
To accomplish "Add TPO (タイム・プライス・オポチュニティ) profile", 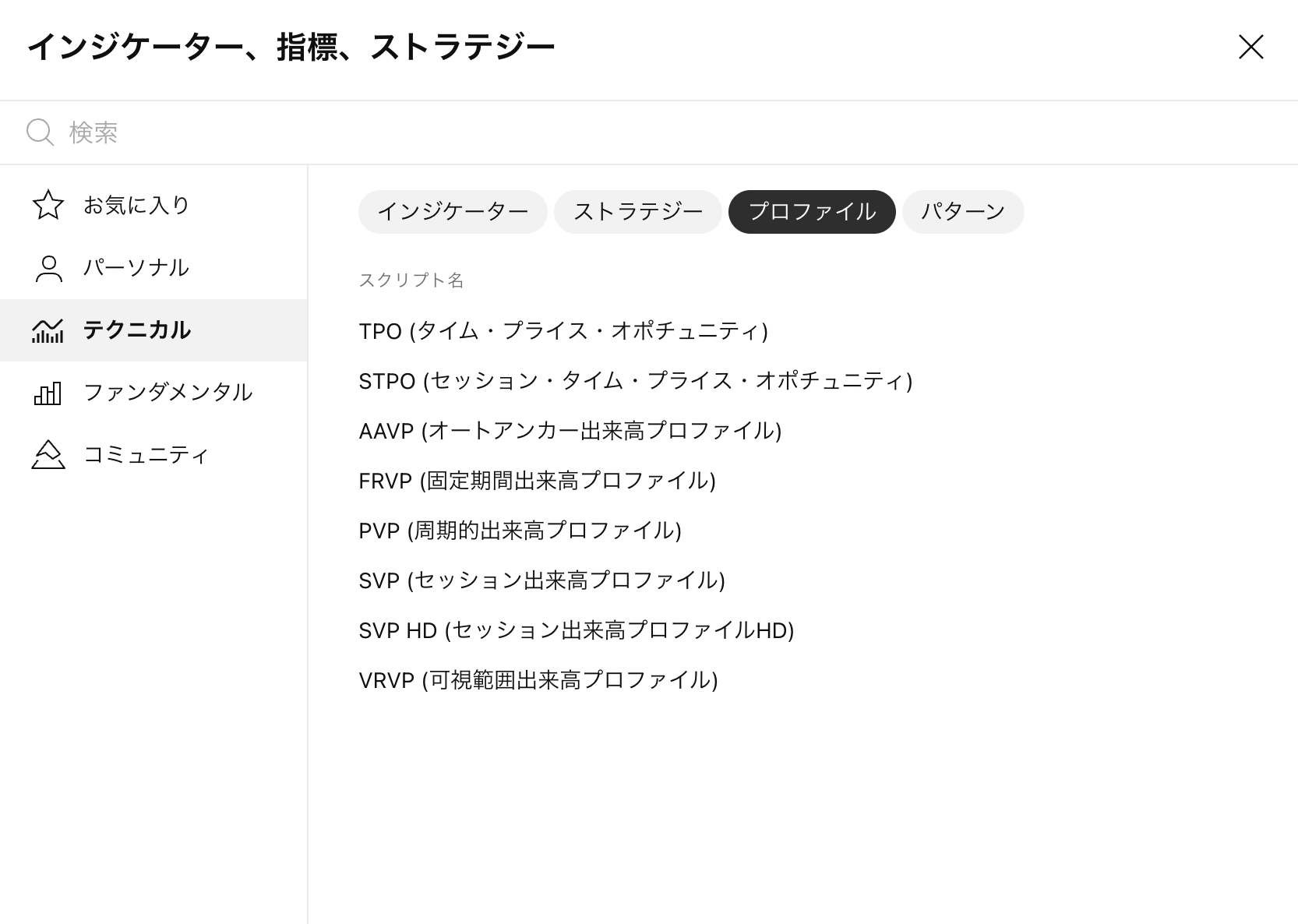I will [x=563, y=331].
